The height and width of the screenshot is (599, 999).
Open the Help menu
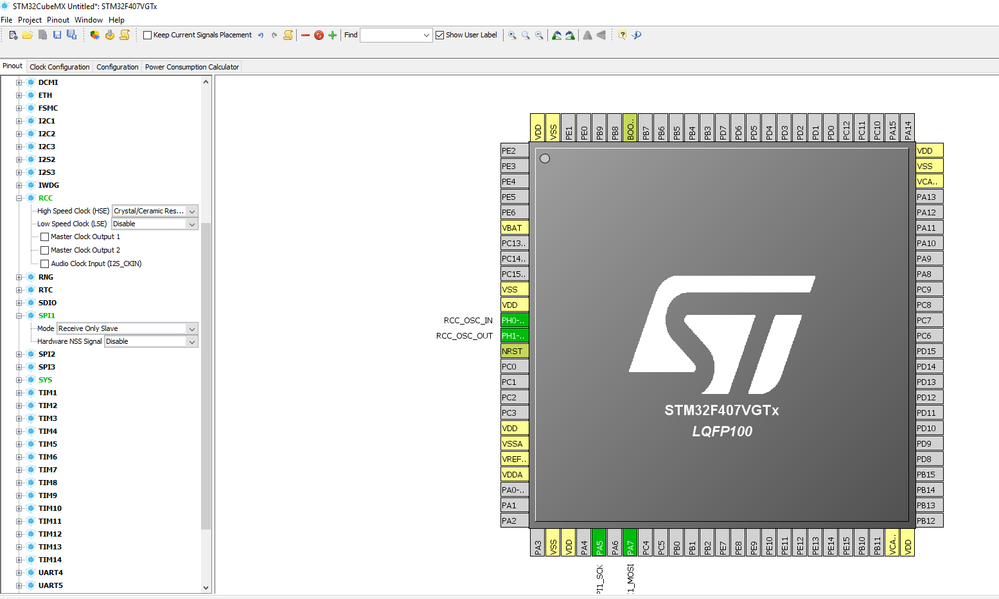tap(117, 20)
